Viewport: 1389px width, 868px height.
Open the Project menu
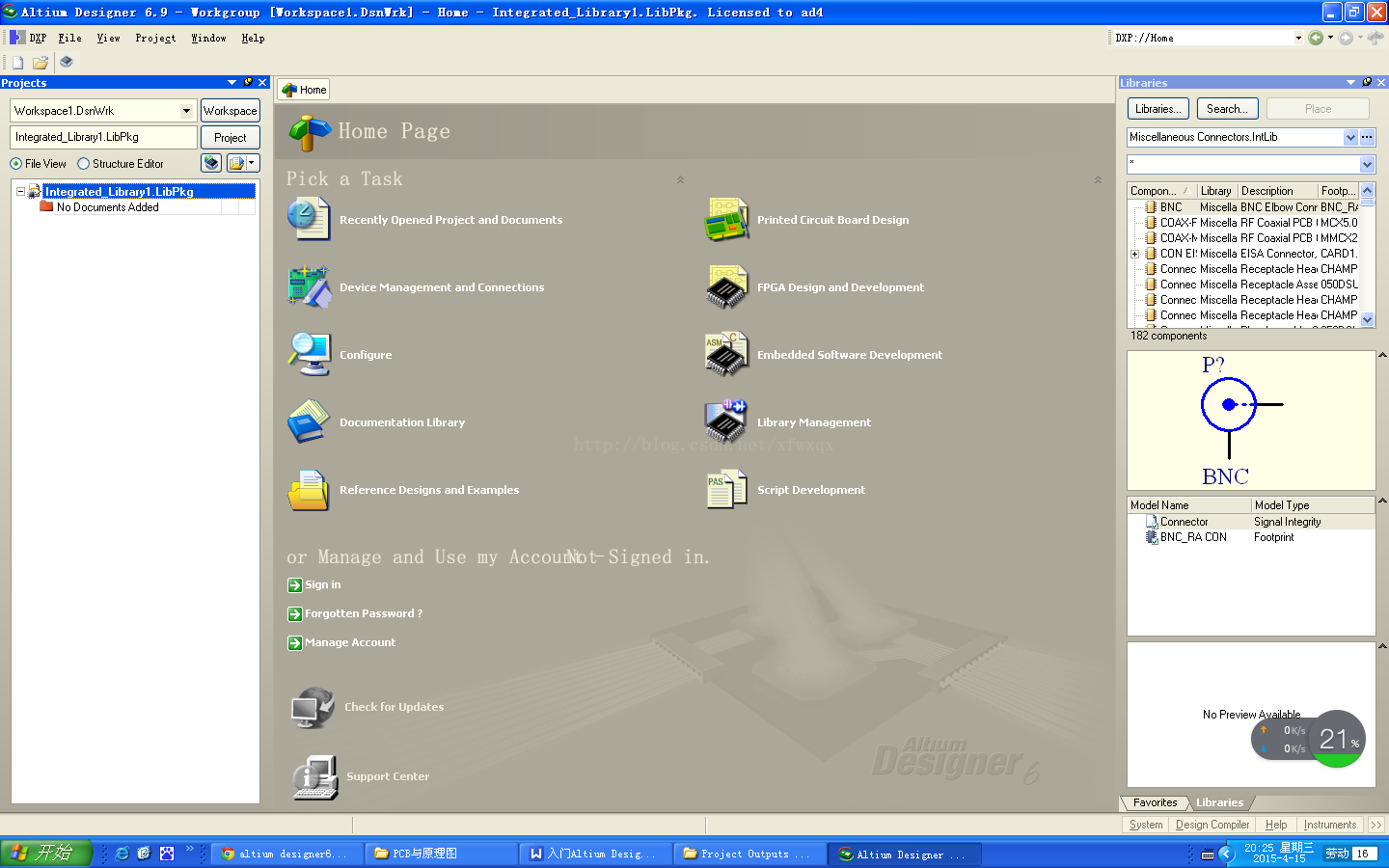tap(154, 39)
